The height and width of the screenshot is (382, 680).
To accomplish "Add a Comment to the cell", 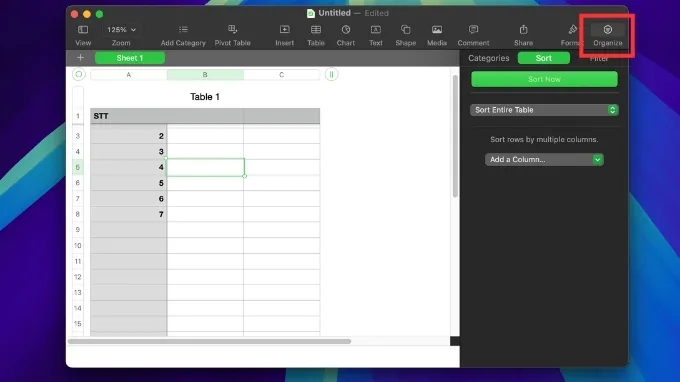I will click(x=473, y=29).
